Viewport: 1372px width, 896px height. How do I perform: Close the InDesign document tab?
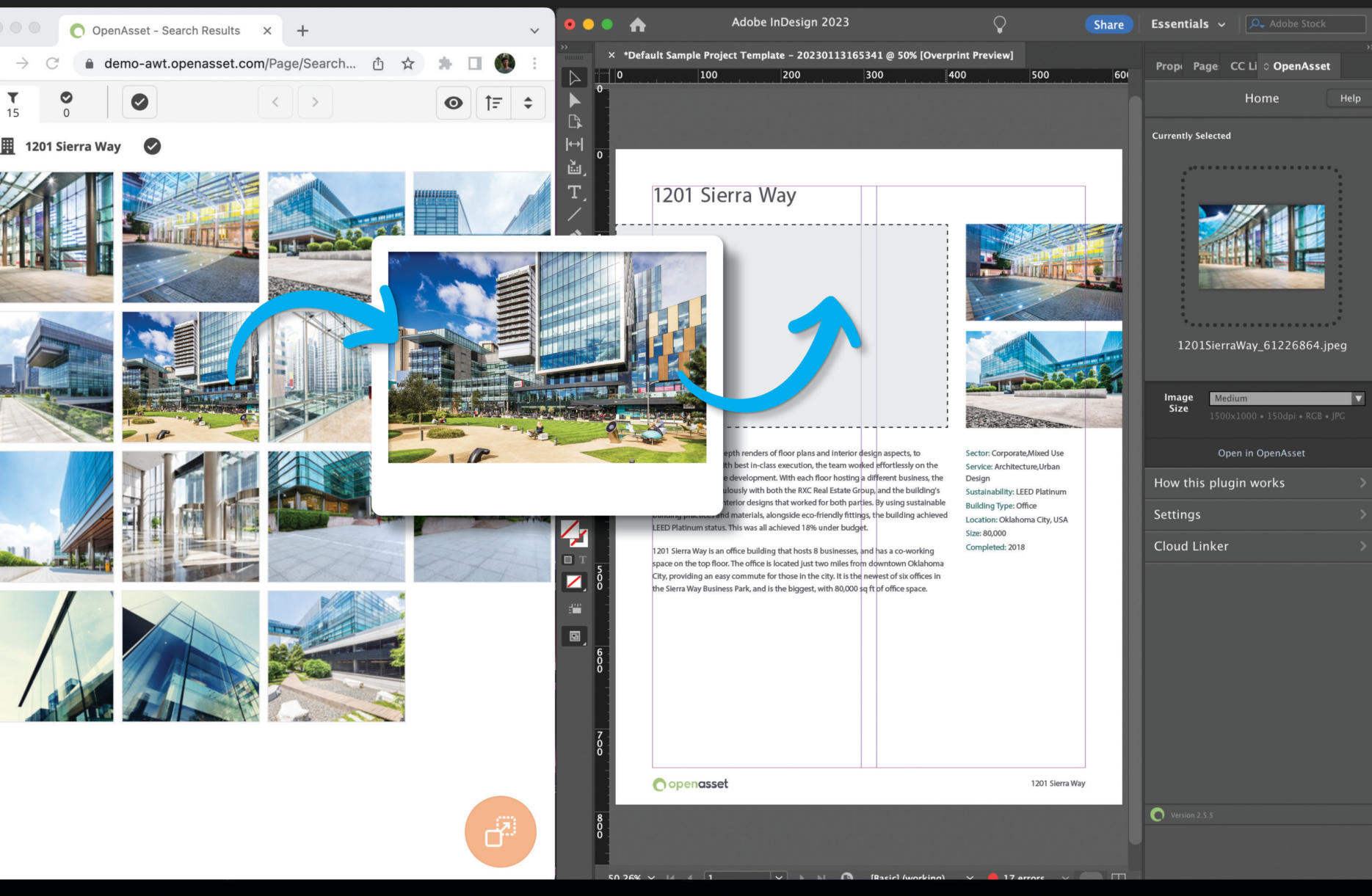click(611, 55)
